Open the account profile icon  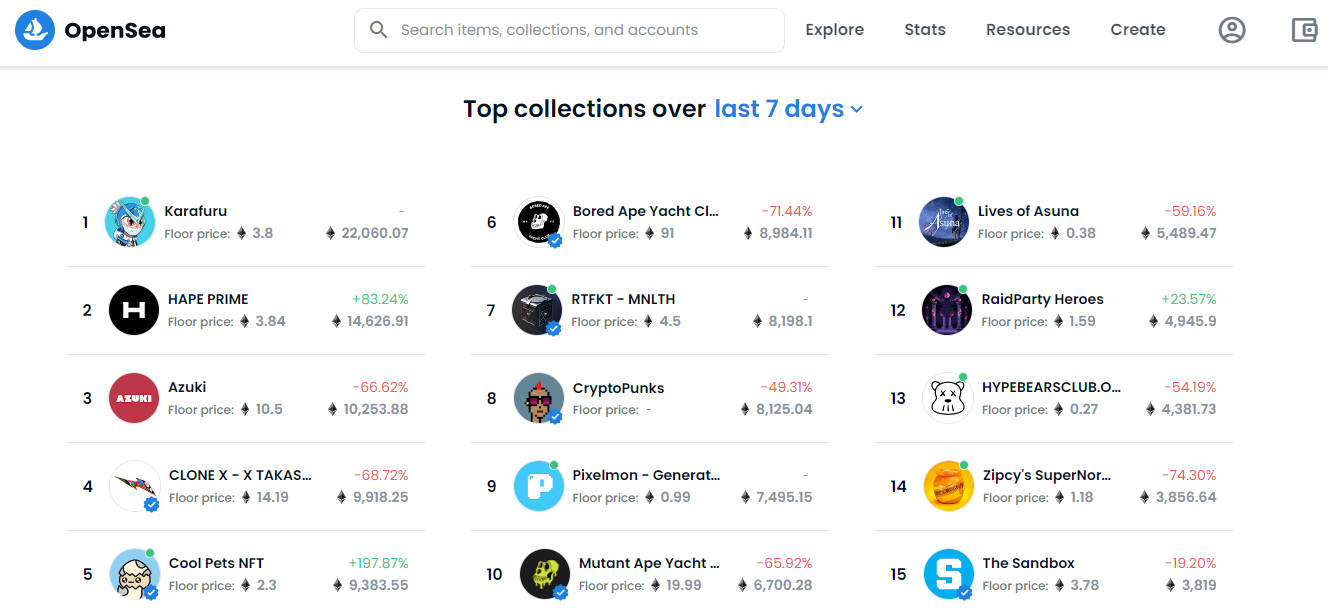pos(1232,30)
